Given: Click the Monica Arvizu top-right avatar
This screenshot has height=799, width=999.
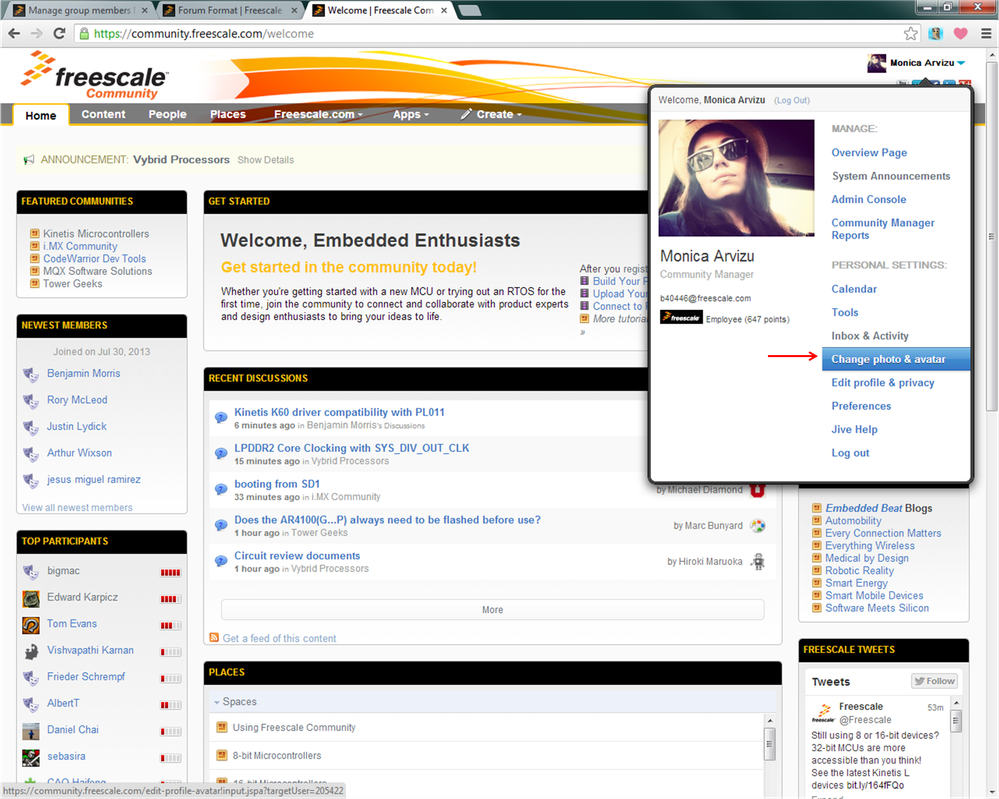Looking at the screenshot, I should coord(876,63).
